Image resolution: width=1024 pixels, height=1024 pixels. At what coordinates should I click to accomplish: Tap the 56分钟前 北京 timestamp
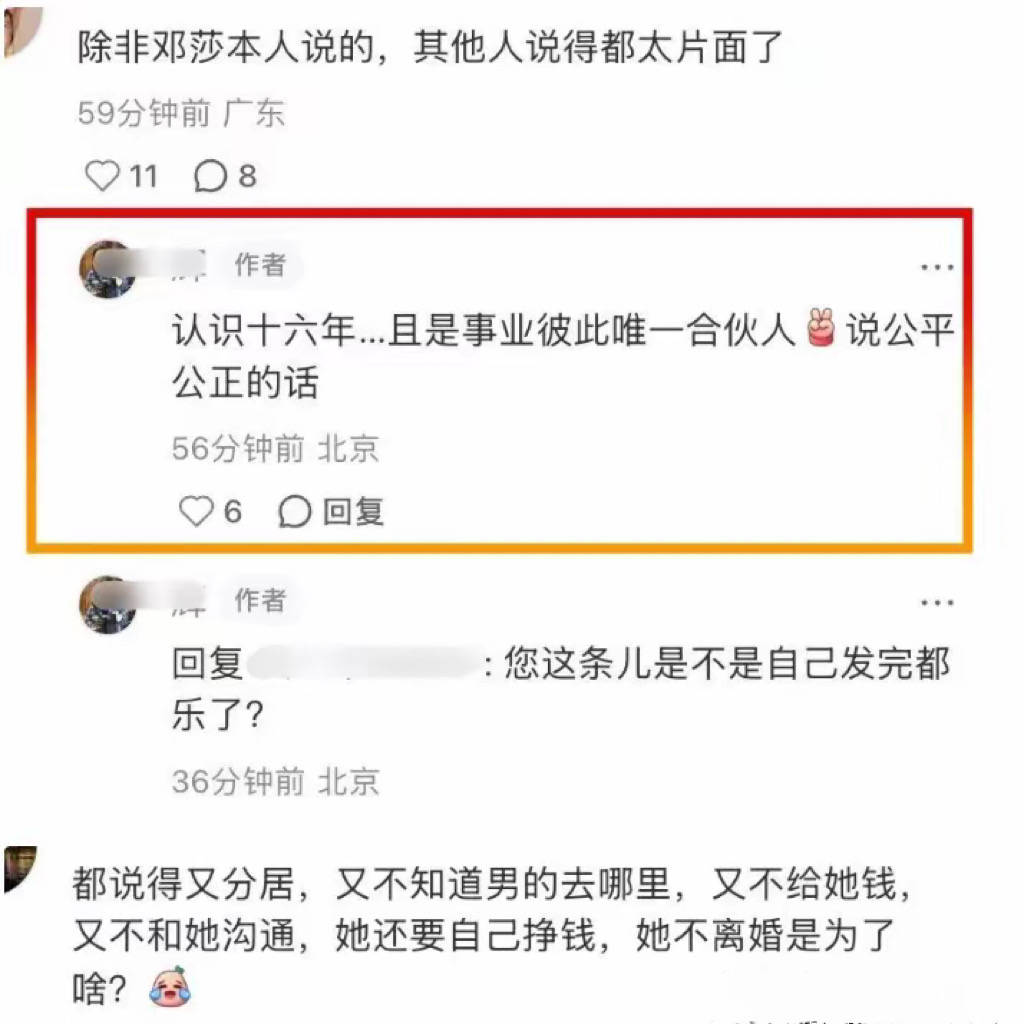[x=275, y=449]
